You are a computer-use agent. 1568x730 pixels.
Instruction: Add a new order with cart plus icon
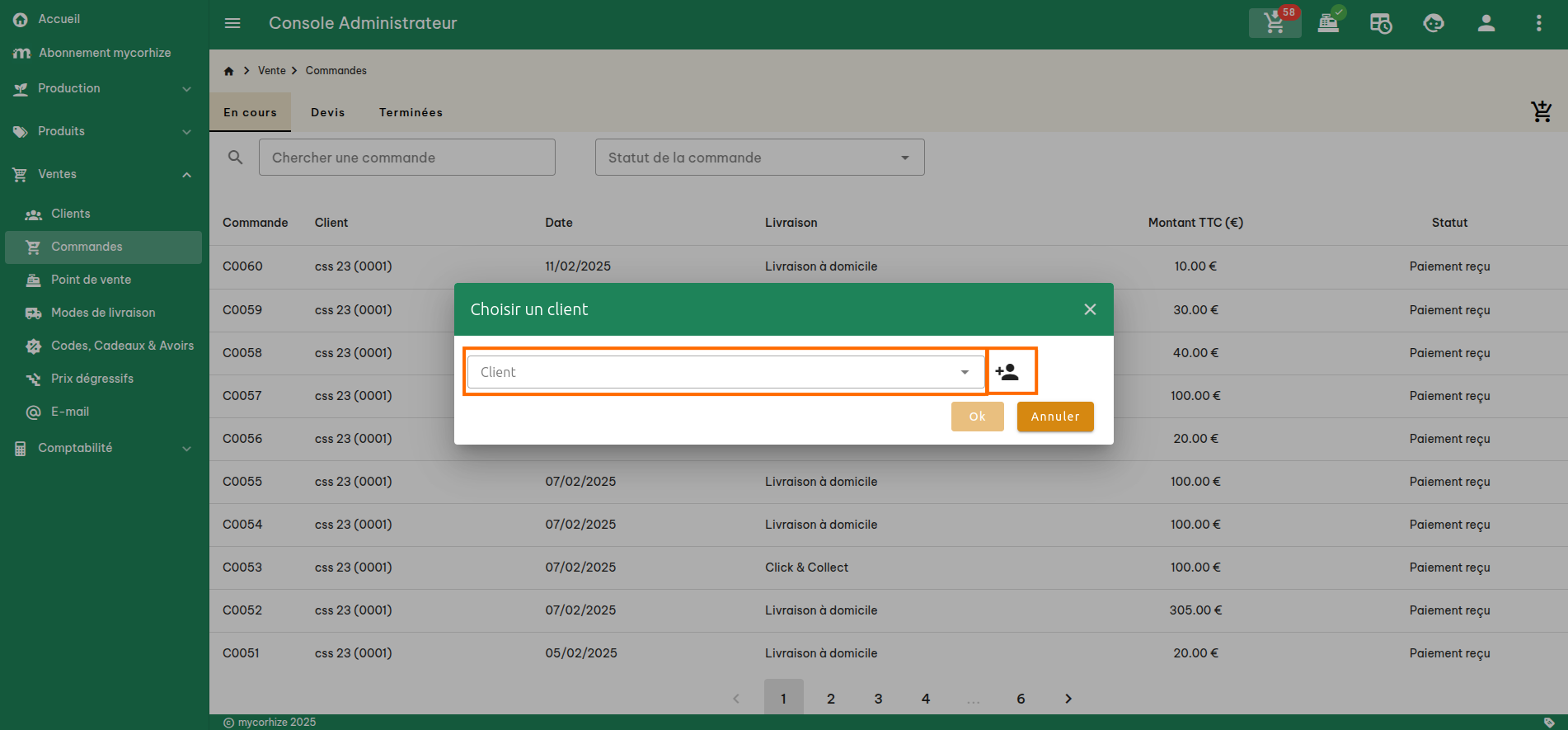pyautogui.click(x=1542, y=111)
